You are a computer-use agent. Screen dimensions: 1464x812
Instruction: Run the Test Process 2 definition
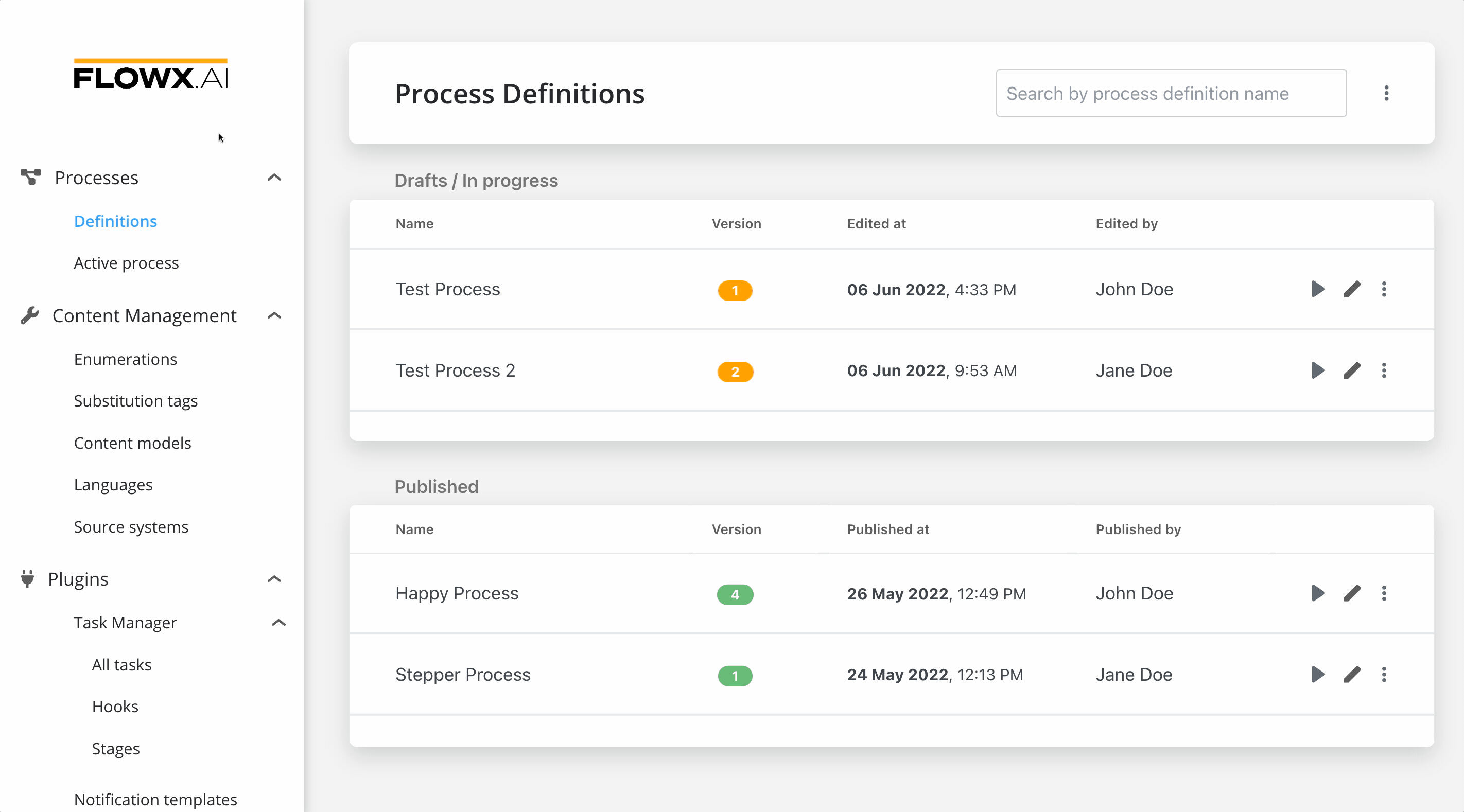[x=1318, y=370]
